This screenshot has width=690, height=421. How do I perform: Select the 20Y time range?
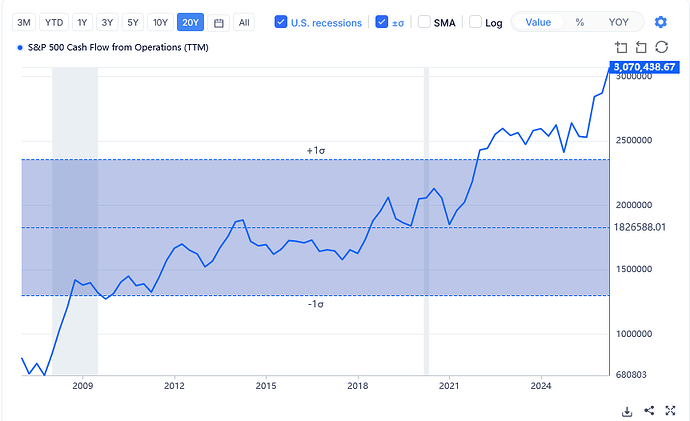[x=191, y=22]
